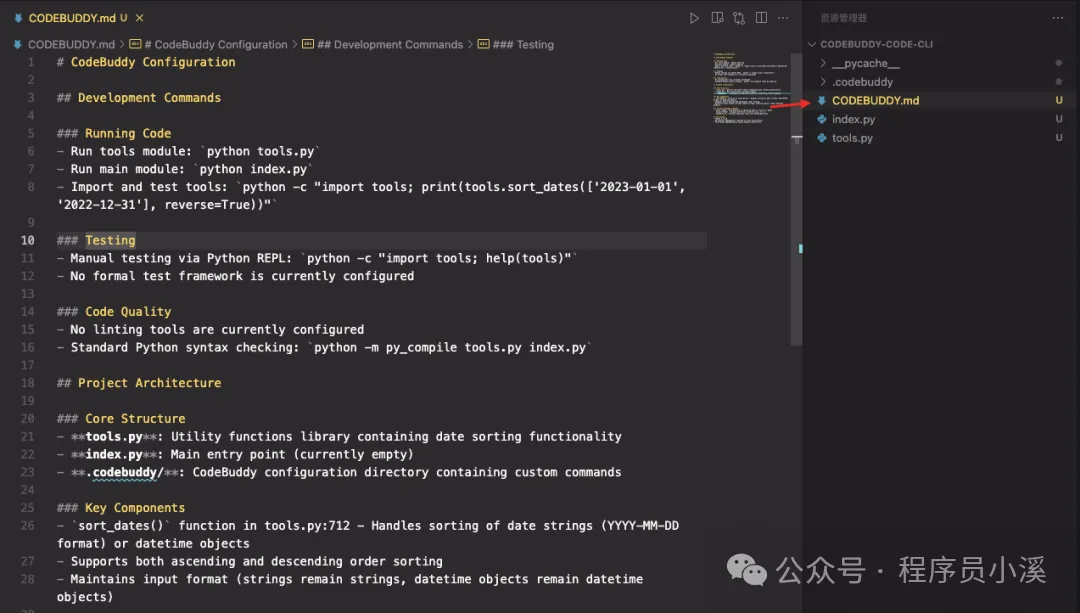Click line number 20 in gutter
The height and width of the screenshot is (613, 1080).
27,419
